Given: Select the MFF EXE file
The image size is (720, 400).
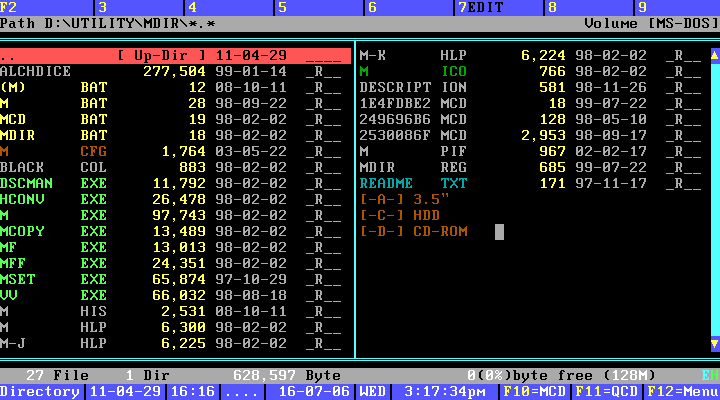Looking at the screenshot, I should pos(175,264).
